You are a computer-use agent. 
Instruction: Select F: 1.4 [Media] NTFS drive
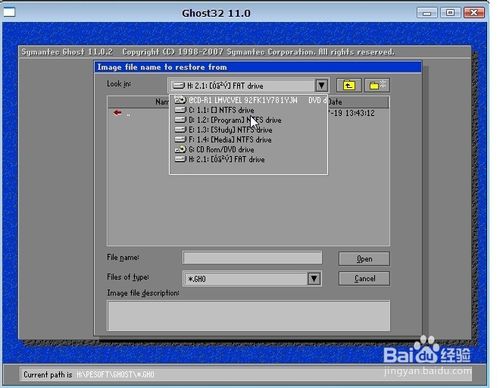point(248,140)
